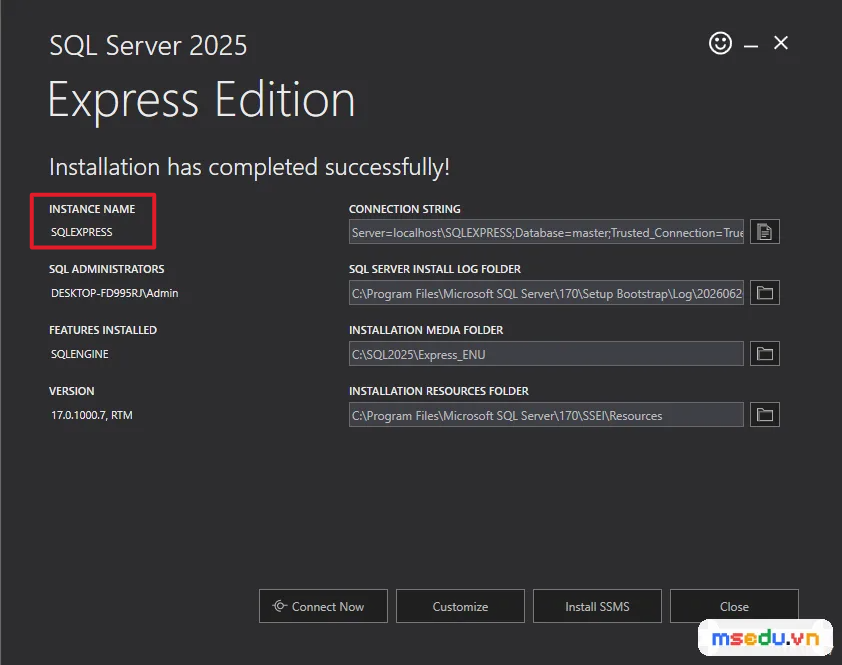Click the SQL ADMINISTRATORS label
842x665 pixels.
point(106,269)
